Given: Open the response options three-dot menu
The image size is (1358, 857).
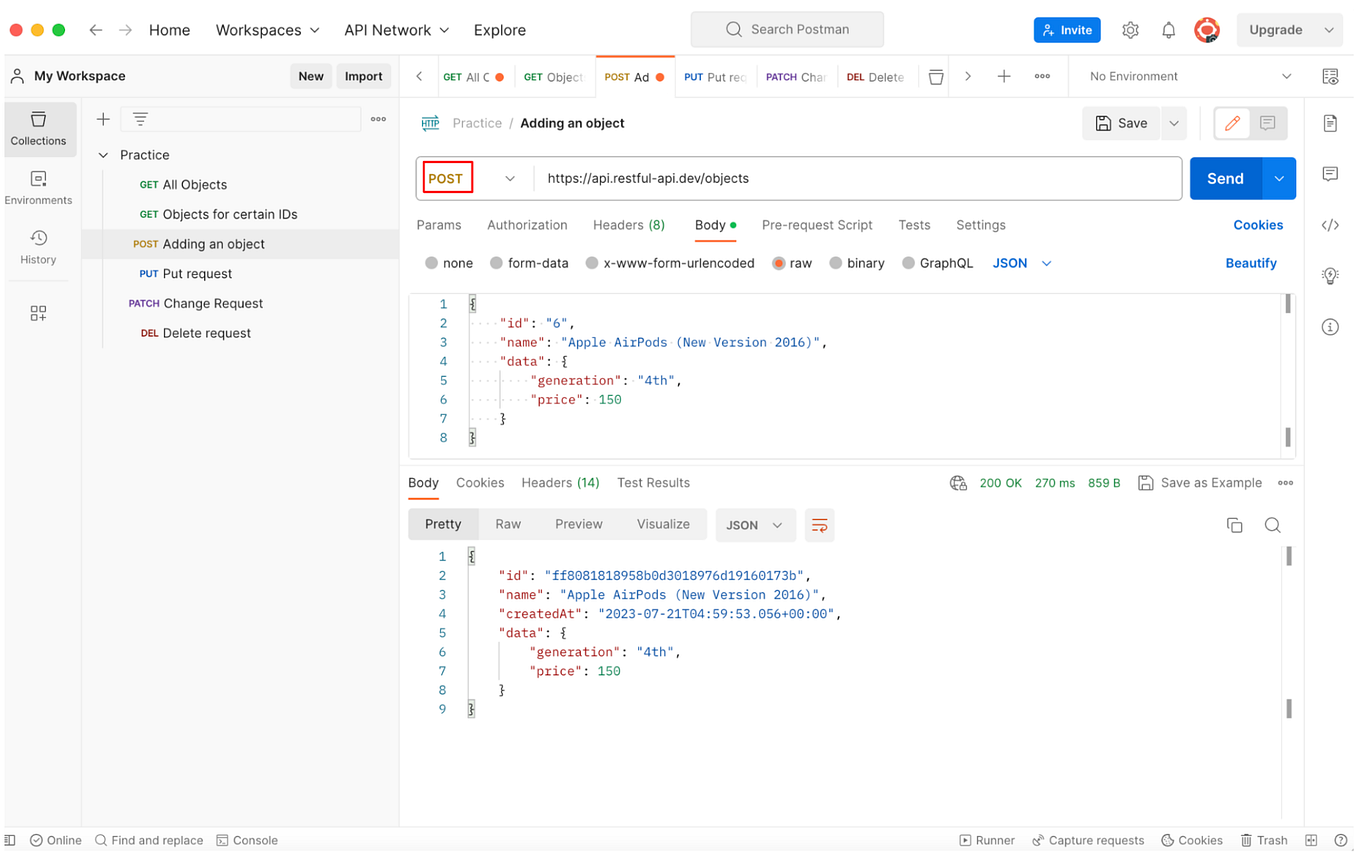Looking at the screenshot, I should click(1286, 483).
